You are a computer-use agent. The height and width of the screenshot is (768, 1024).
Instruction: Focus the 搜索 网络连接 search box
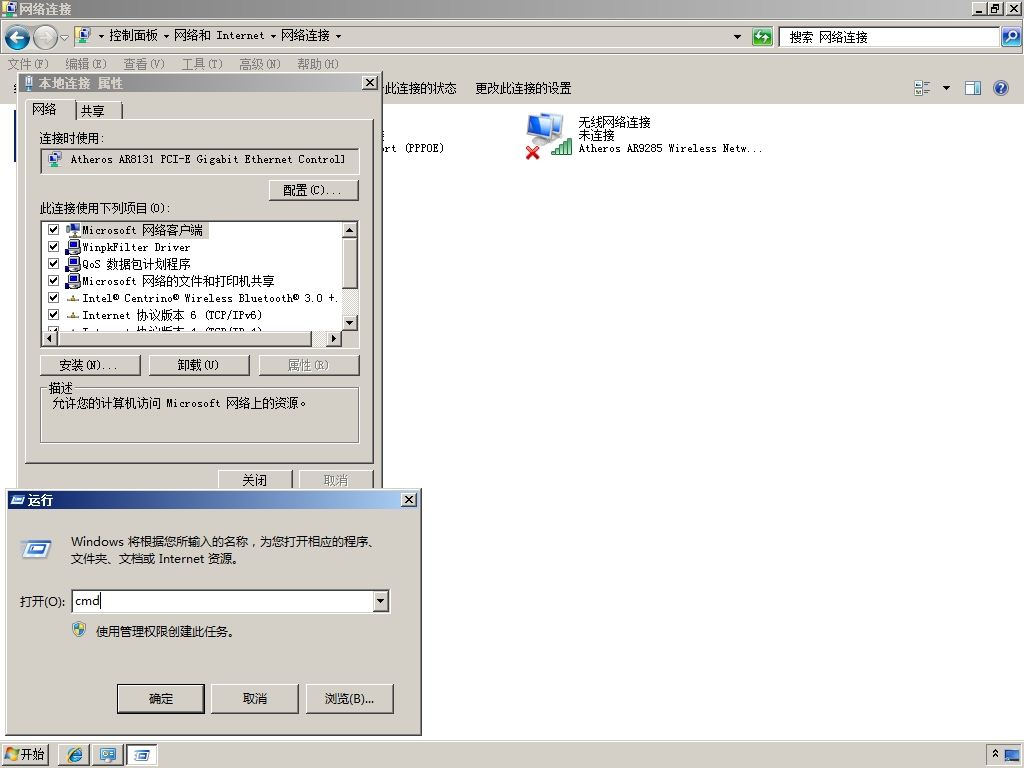click(889, 37)
